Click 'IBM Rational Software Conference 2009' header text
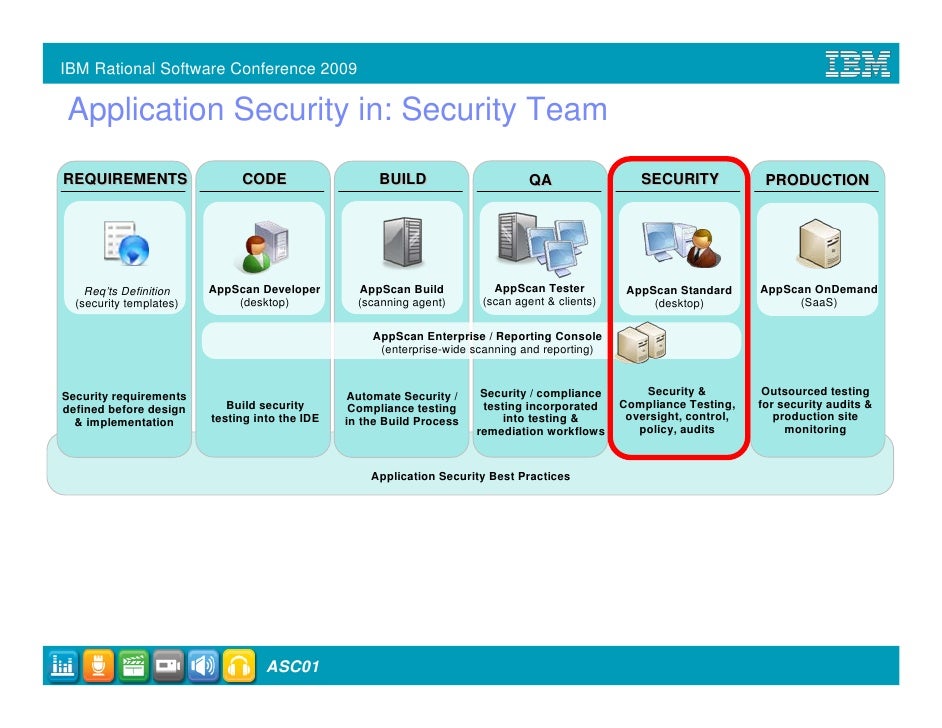This screenshot has height=728, width=942. (x=208, y=68)
